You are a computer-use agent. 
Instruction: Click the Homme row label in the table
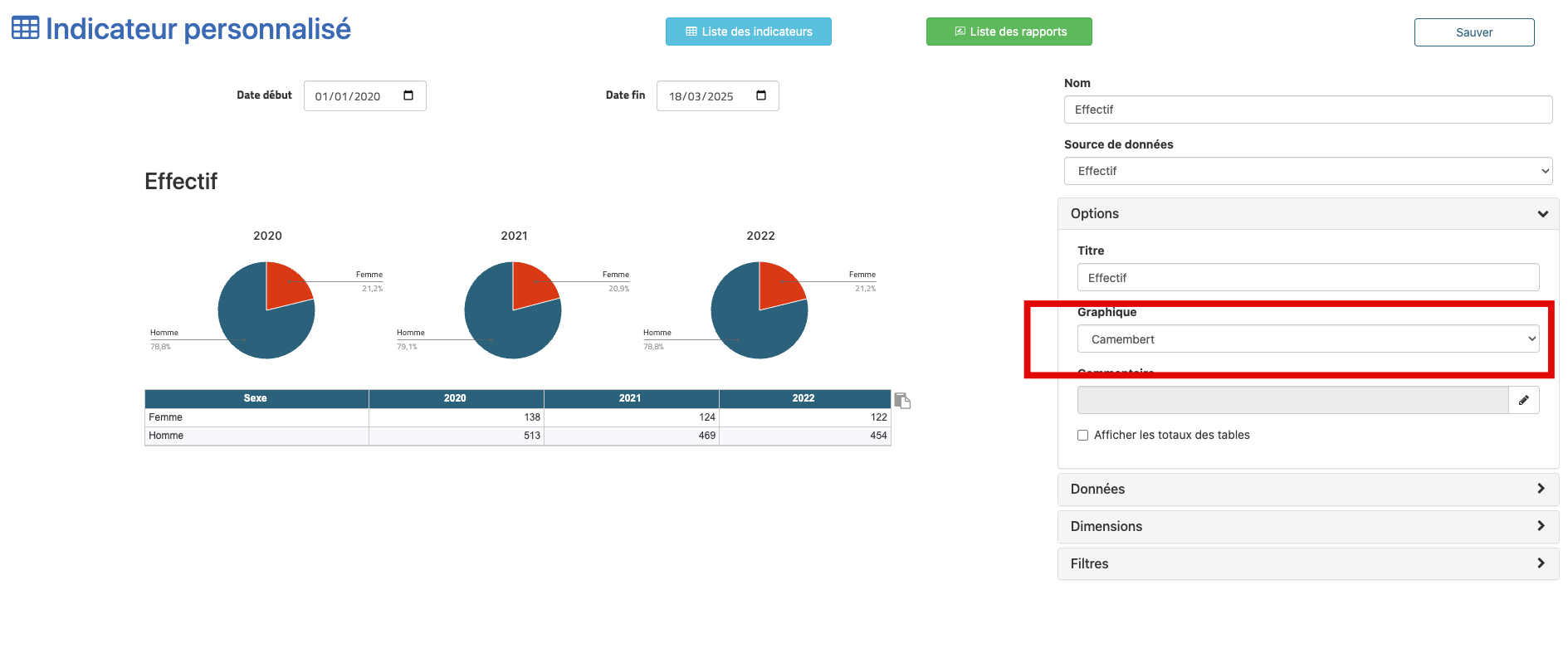[166, 436]
